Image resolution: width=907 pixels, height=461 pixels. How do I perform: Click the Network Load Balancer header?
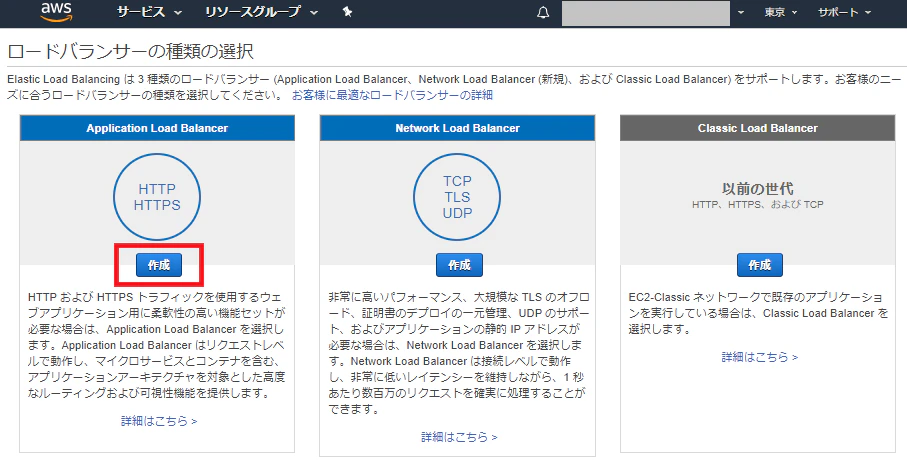(458, 128)
